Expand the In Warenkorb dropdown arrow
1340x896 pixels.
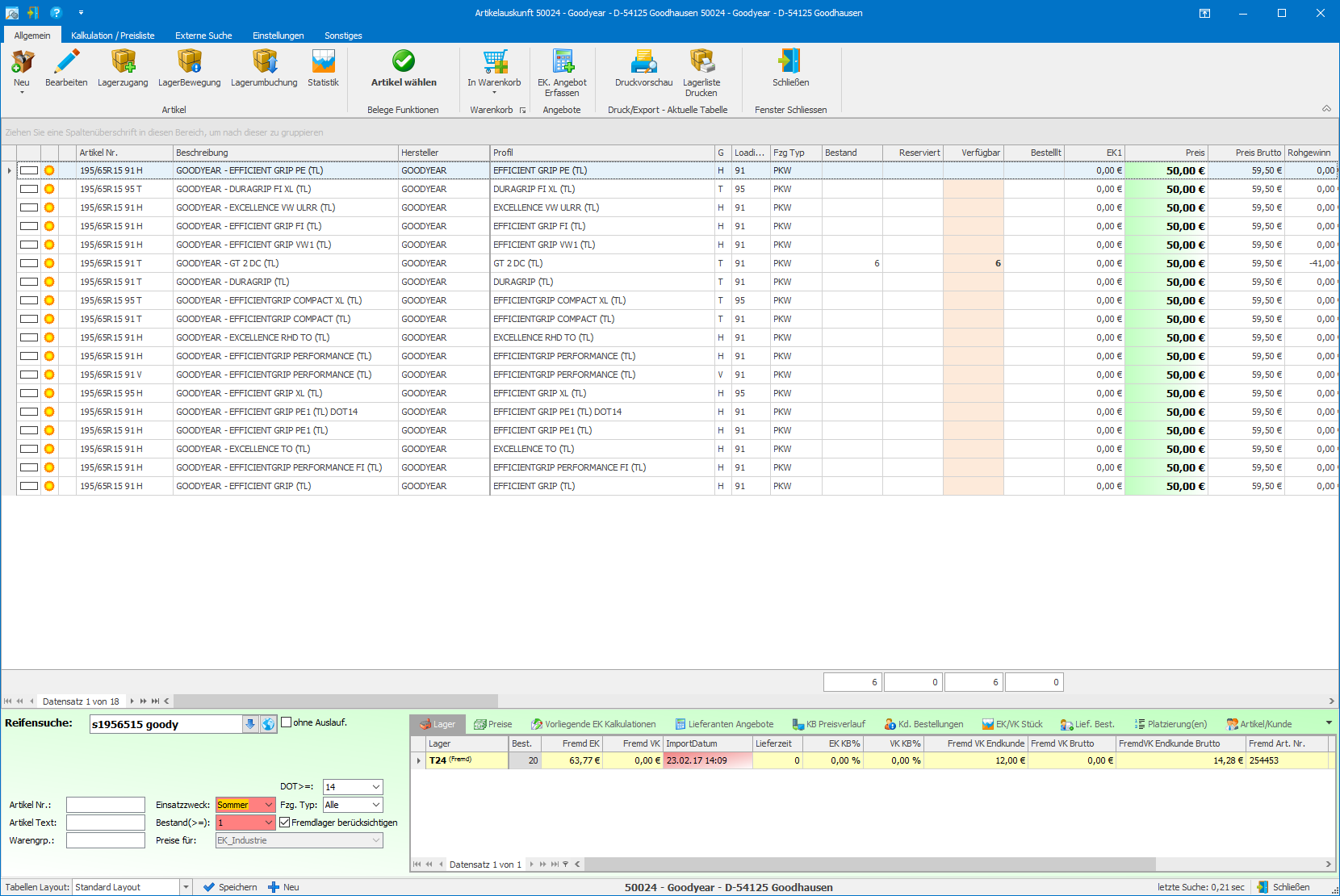pyautogui.click(x=494, y=93)
